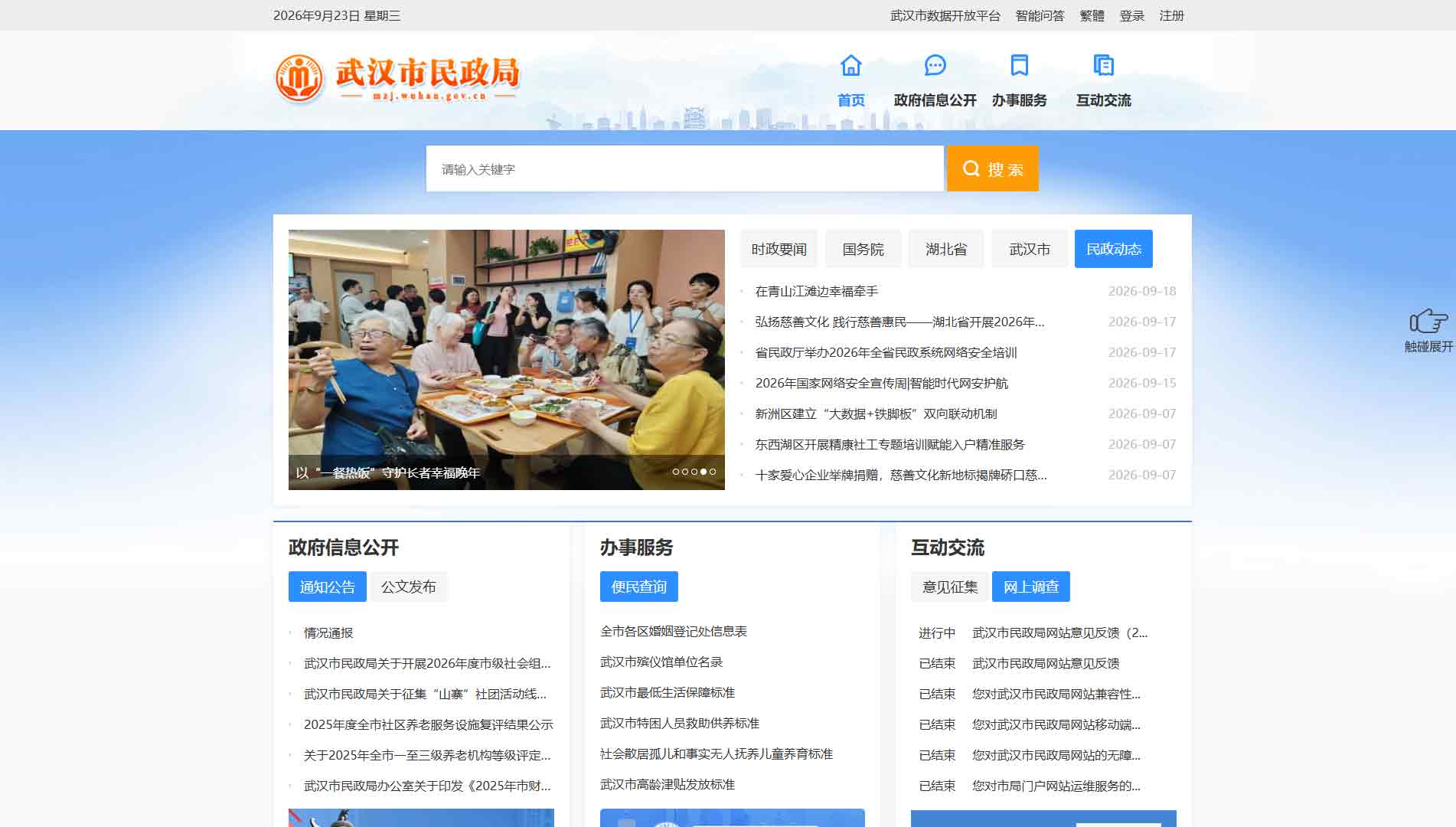
Task: Switch to traditional Chinese via 繁體
Action: 1092,15
